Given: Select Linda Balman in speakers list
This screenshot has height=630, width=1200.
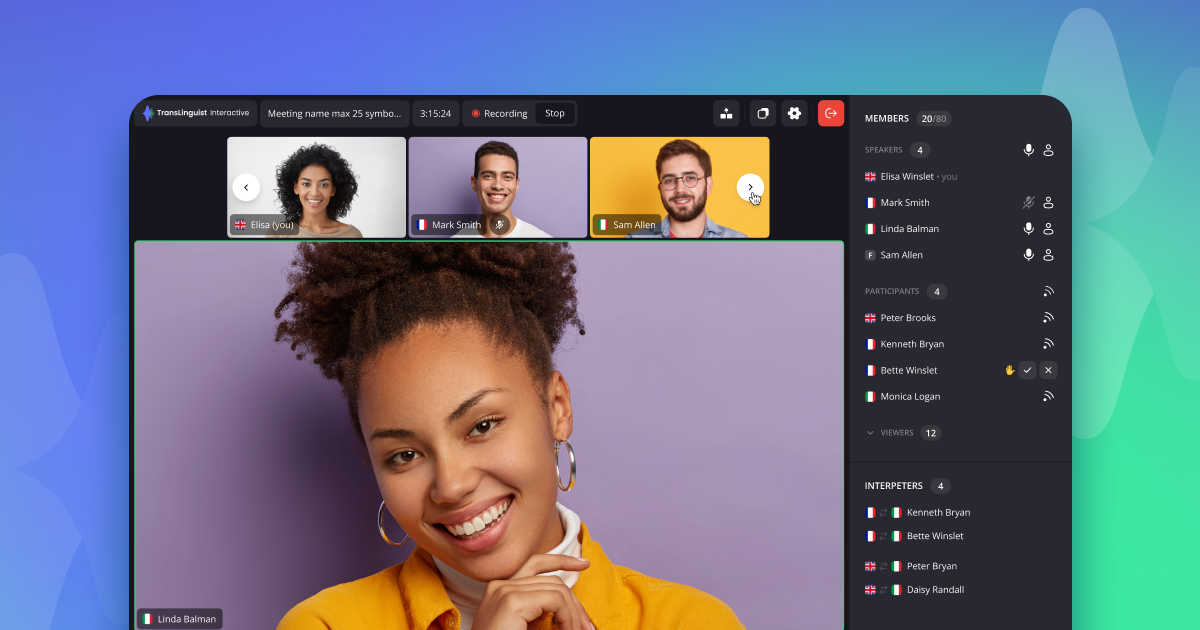Looking at the screenshot, I should pyautogui.click(x=909, y=228).
